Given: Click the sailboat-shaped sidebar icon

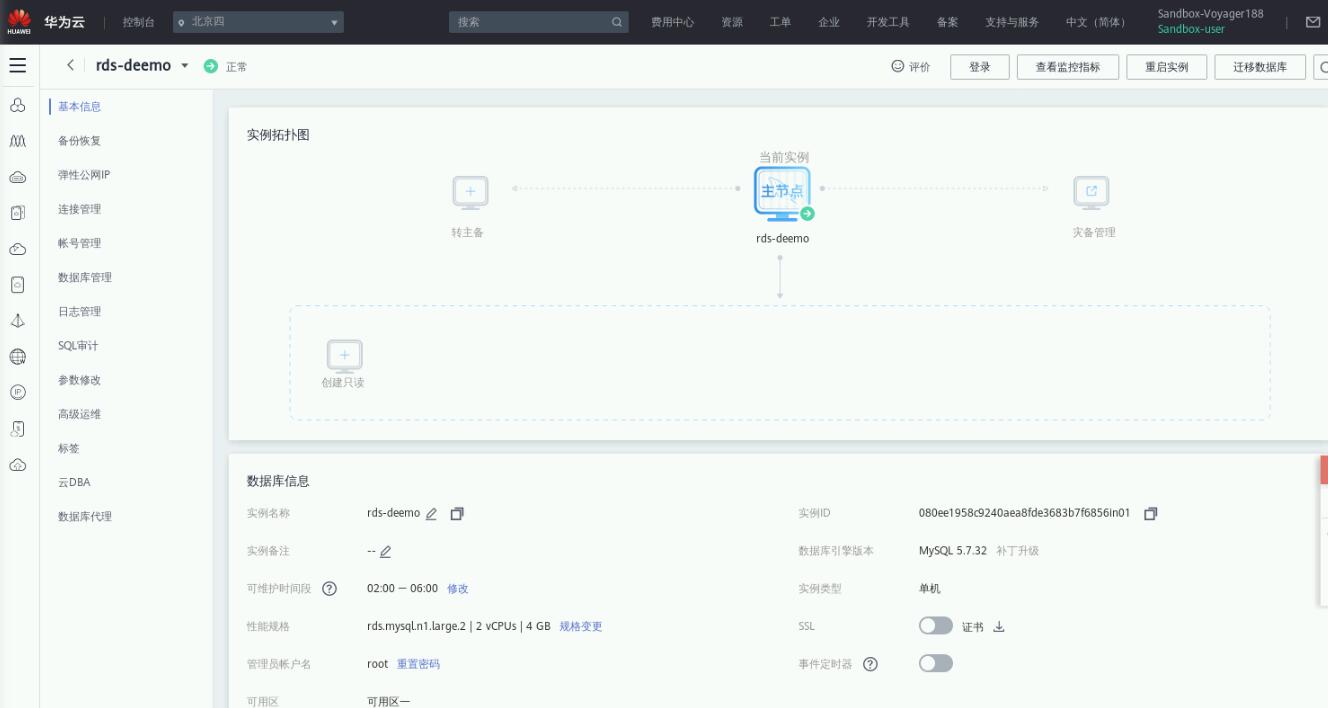Looking at the screenshot, I should point(17,320).
